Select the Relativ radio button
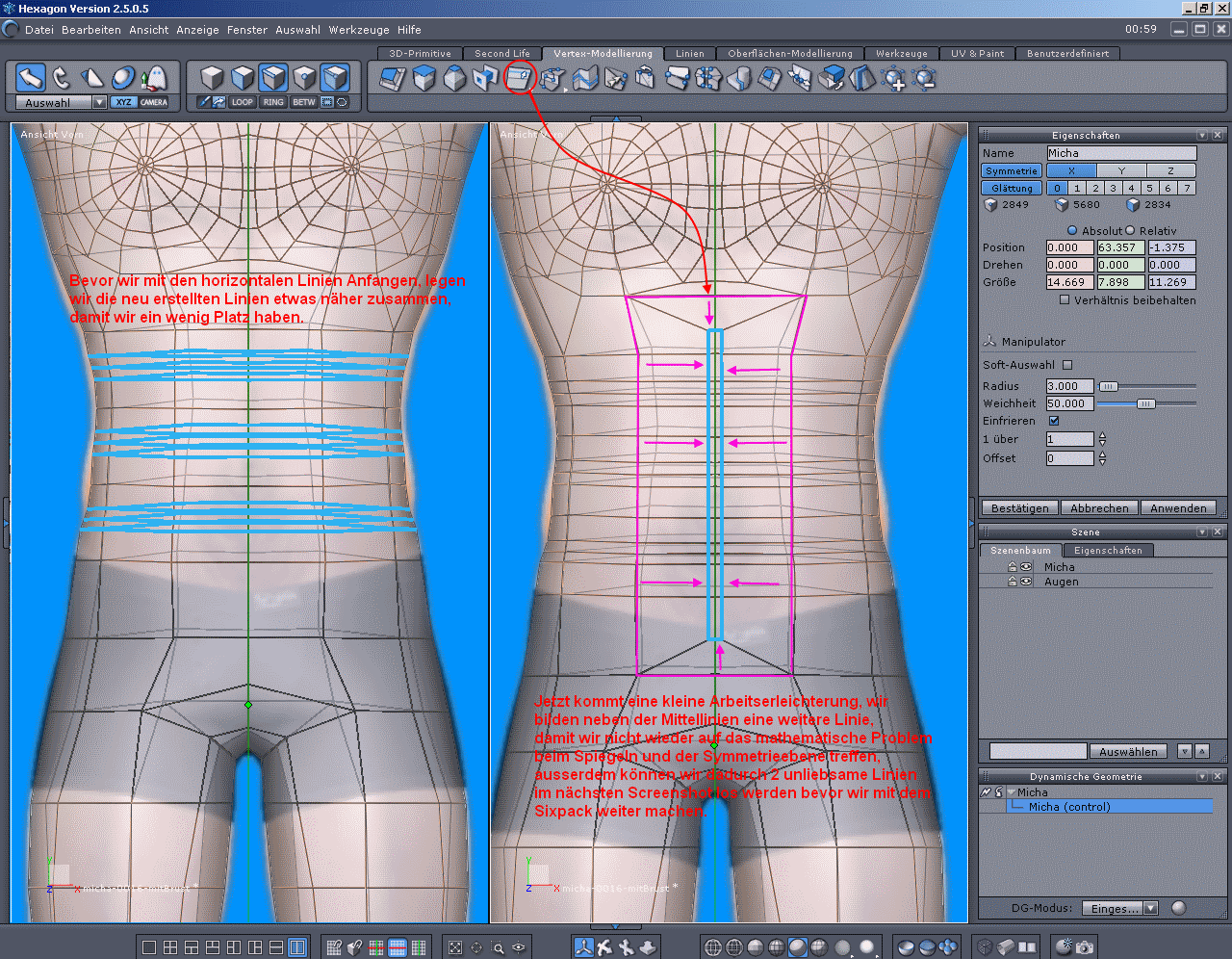 pyautogui.click(x=1130, y=231)
